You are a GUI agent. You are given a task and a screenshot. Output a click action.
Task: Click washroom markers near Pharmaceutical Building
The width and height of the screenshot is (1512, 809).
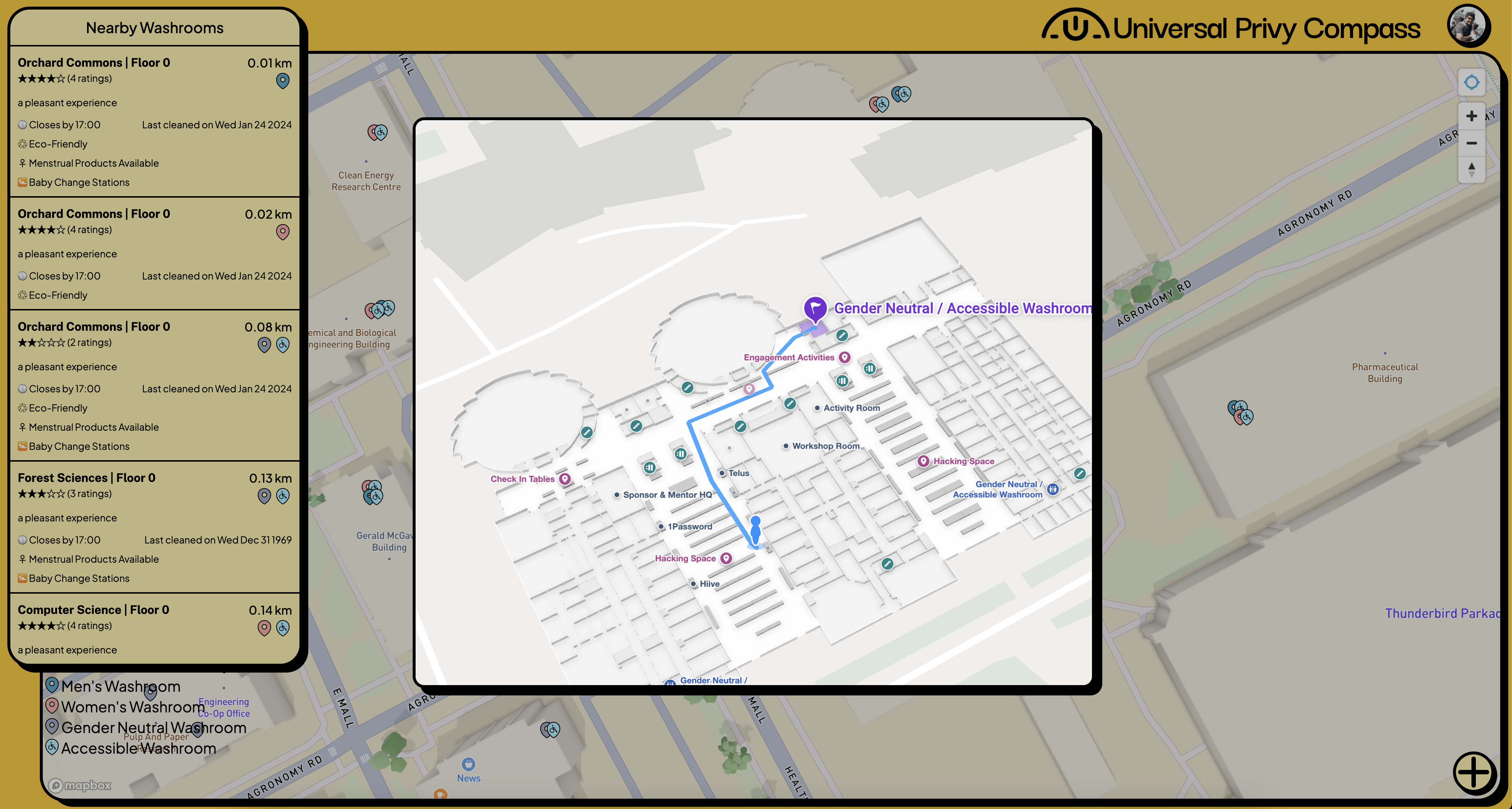click(1239, 412)
